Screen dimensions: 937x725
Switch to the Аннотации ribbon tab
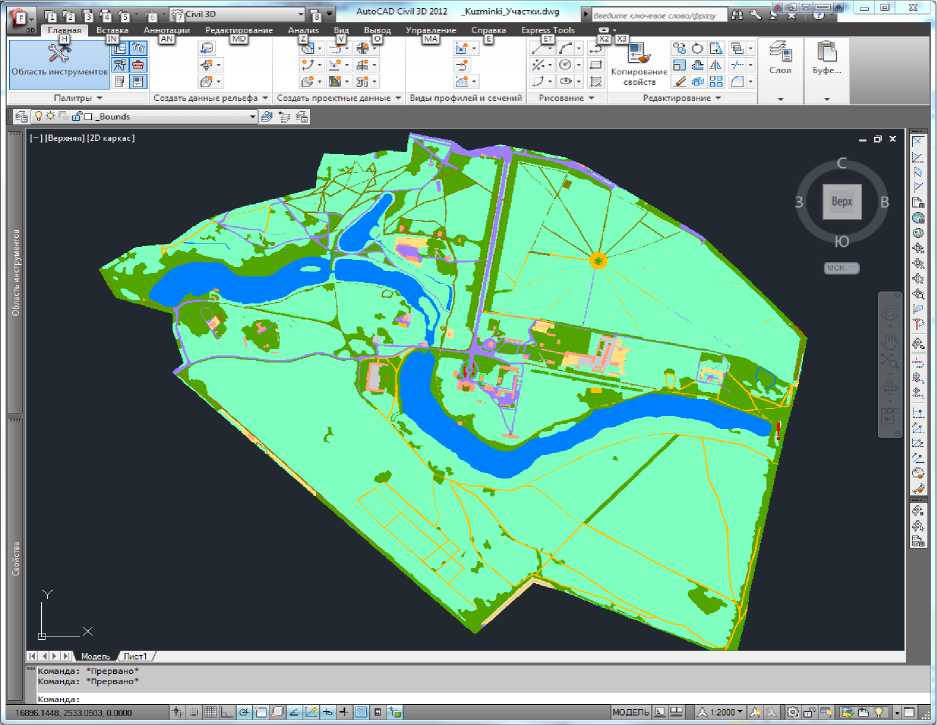tap(167, 31)
